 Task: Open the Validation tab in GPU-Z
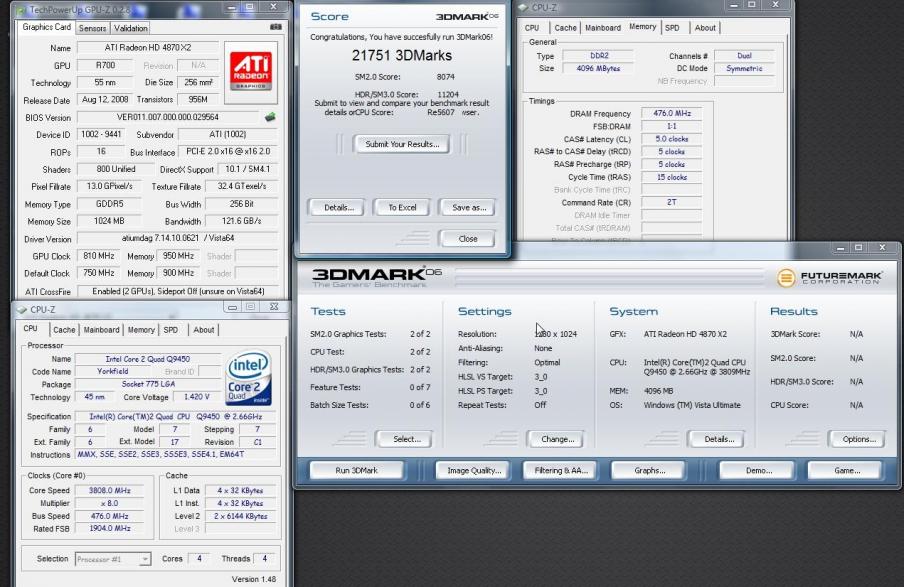(x=130, y=28)
